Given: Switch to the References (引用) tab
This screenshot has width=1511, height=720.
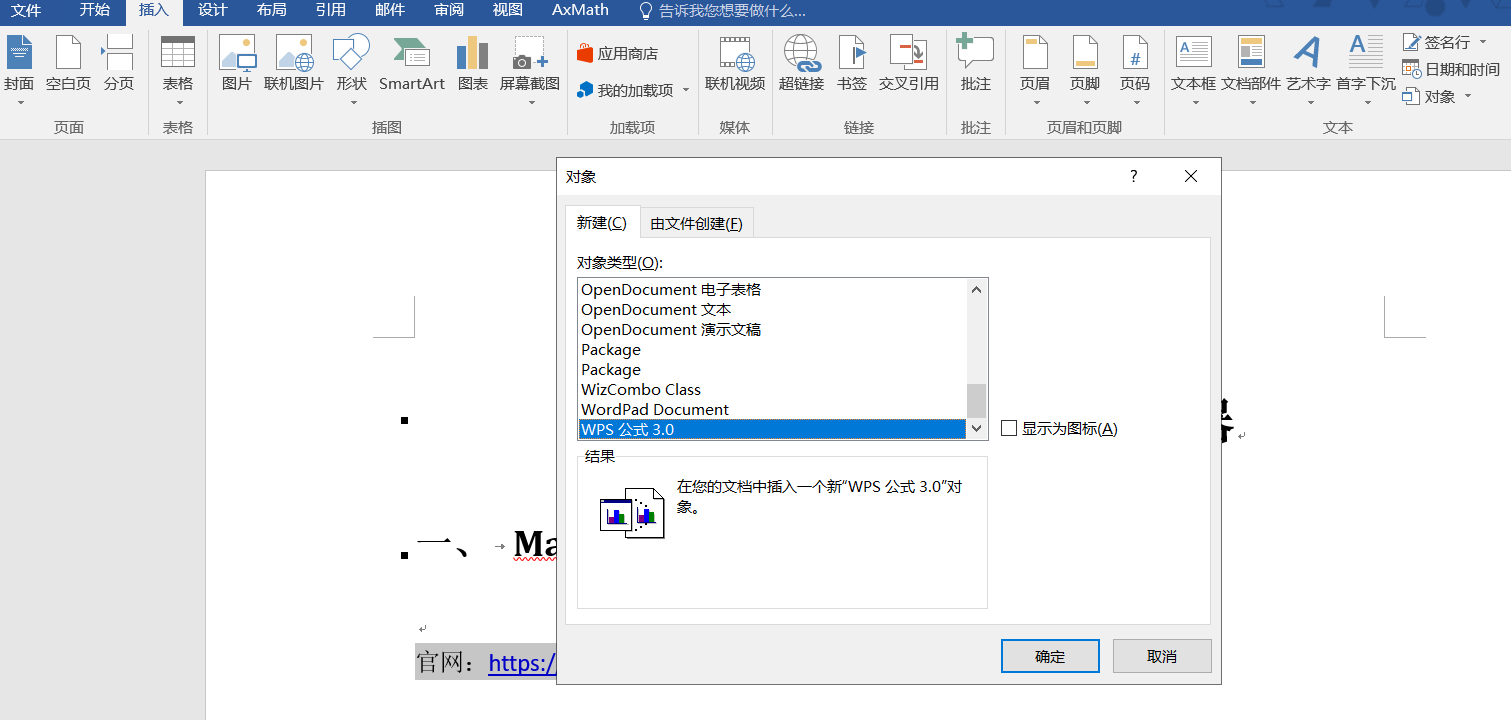Looking at the screenshot, I should [x=330, y=11].
